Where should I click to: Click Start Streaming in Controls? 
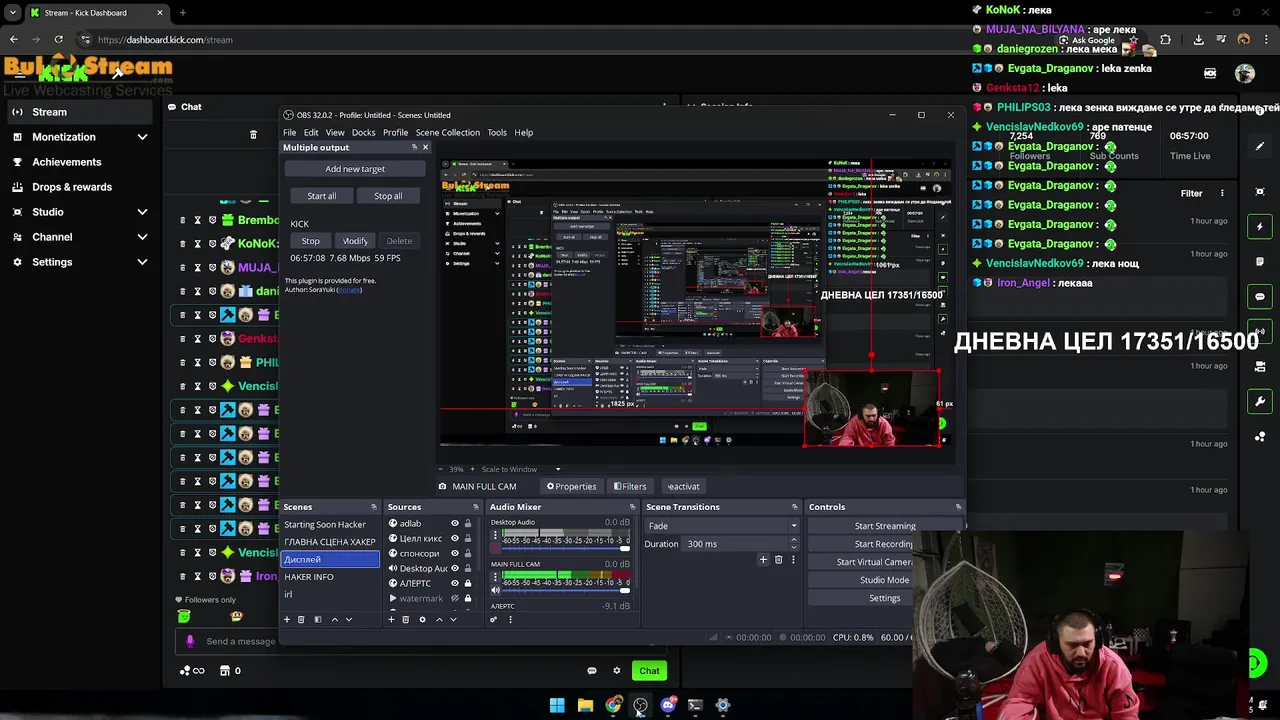[x=884, y=526]
